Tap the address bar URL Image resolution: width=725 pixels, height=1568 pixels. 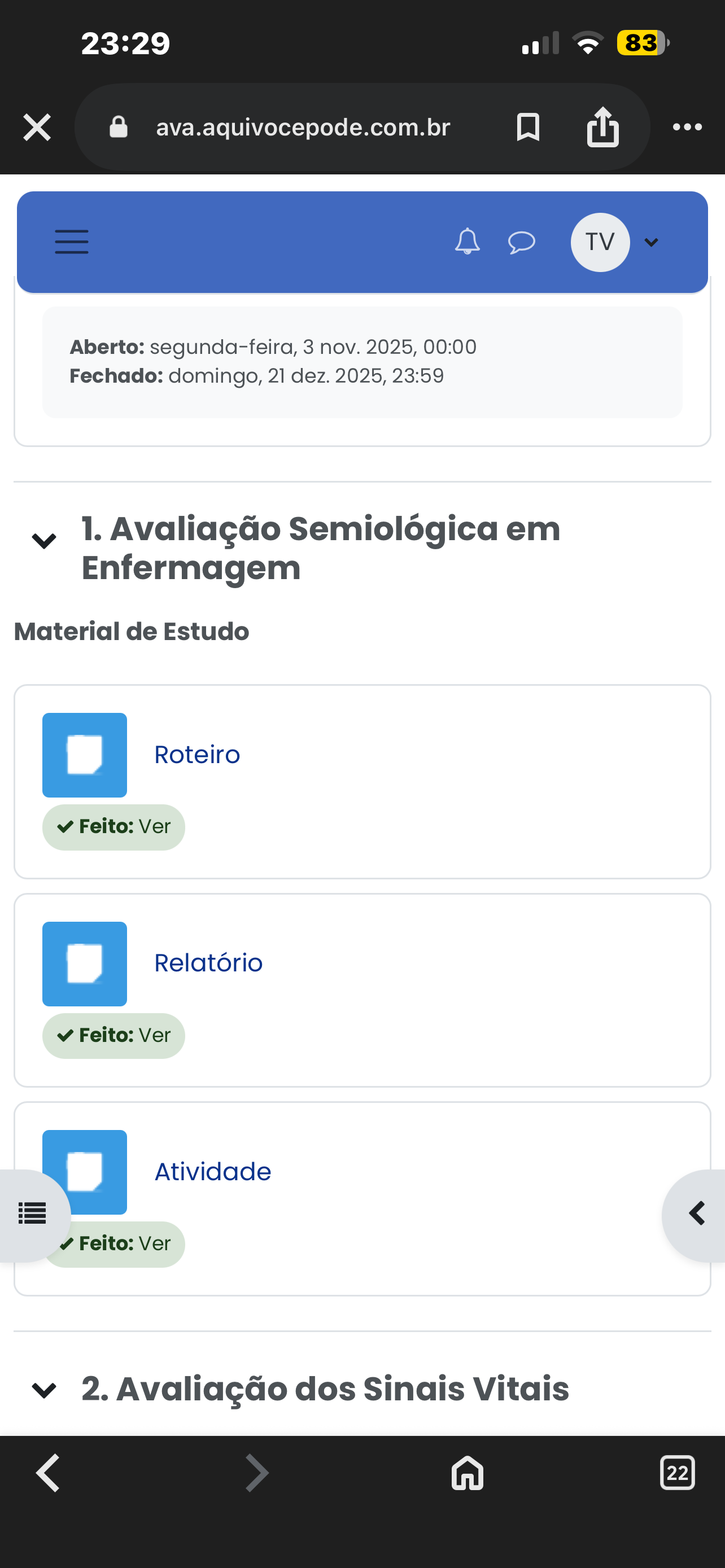click(303, 127)
